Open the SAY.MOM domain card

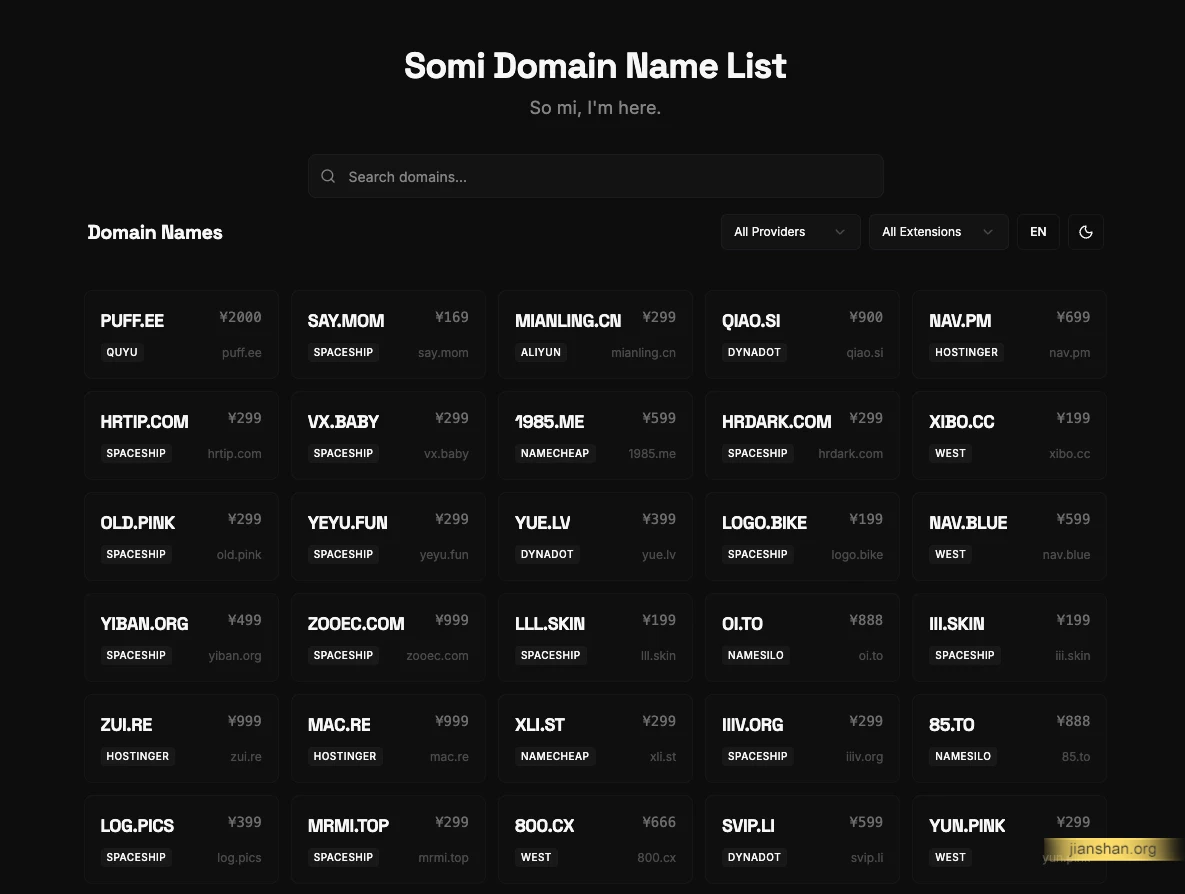tap(388, 334)
